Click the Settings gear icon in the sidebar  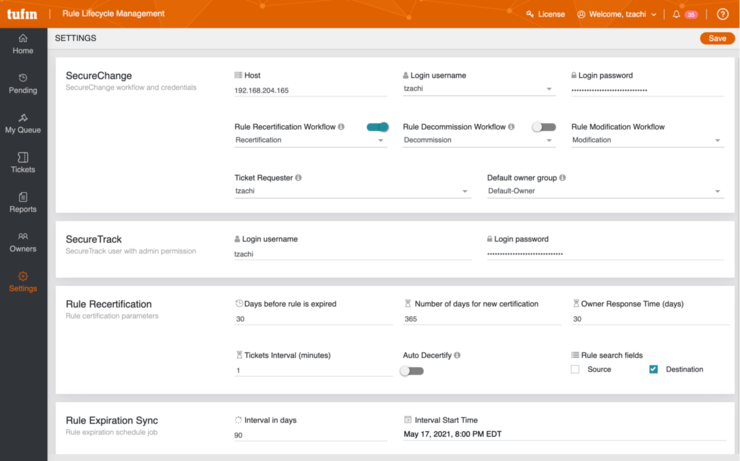coord(23,276)
